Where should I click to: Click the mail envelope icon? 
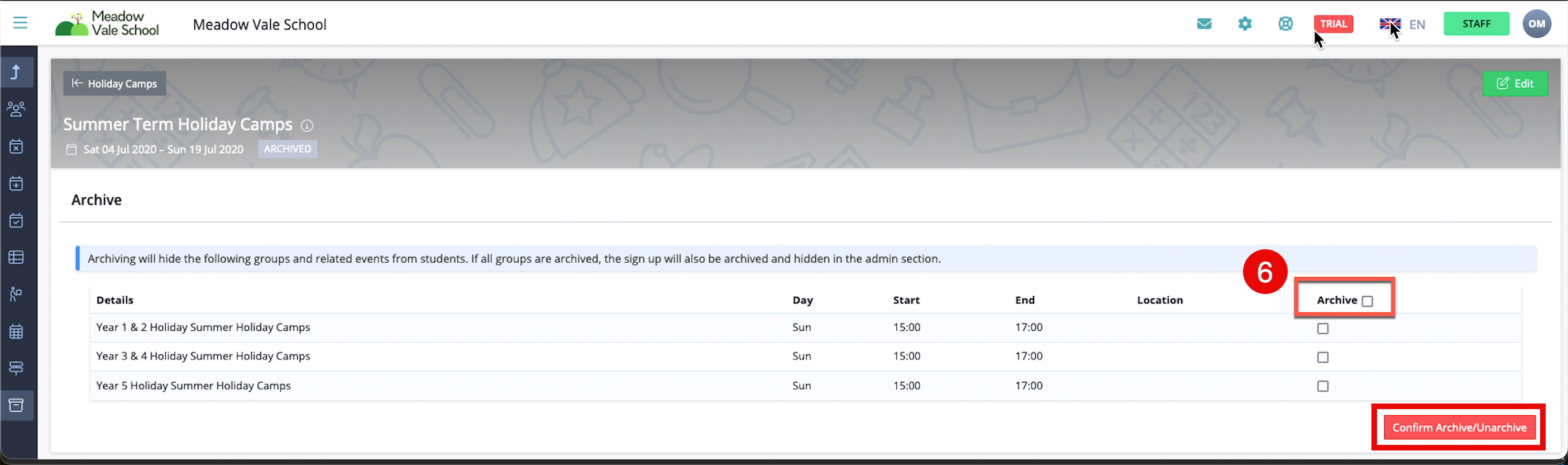(x=1203, y=24)
